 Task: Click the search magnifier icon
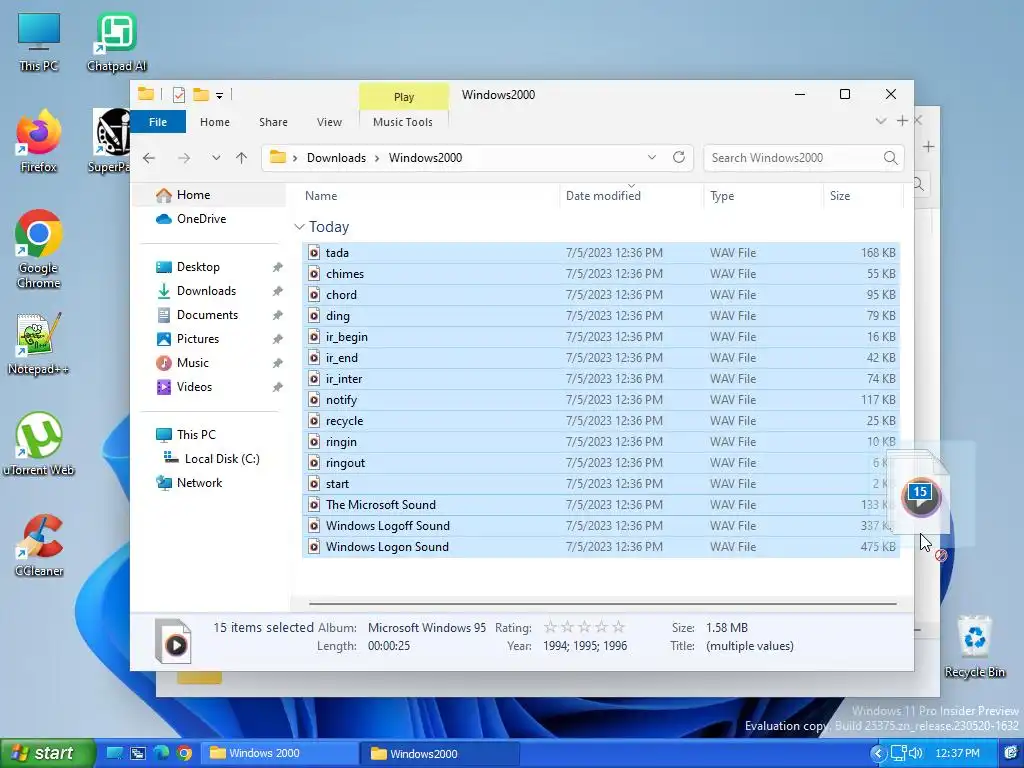890,158
